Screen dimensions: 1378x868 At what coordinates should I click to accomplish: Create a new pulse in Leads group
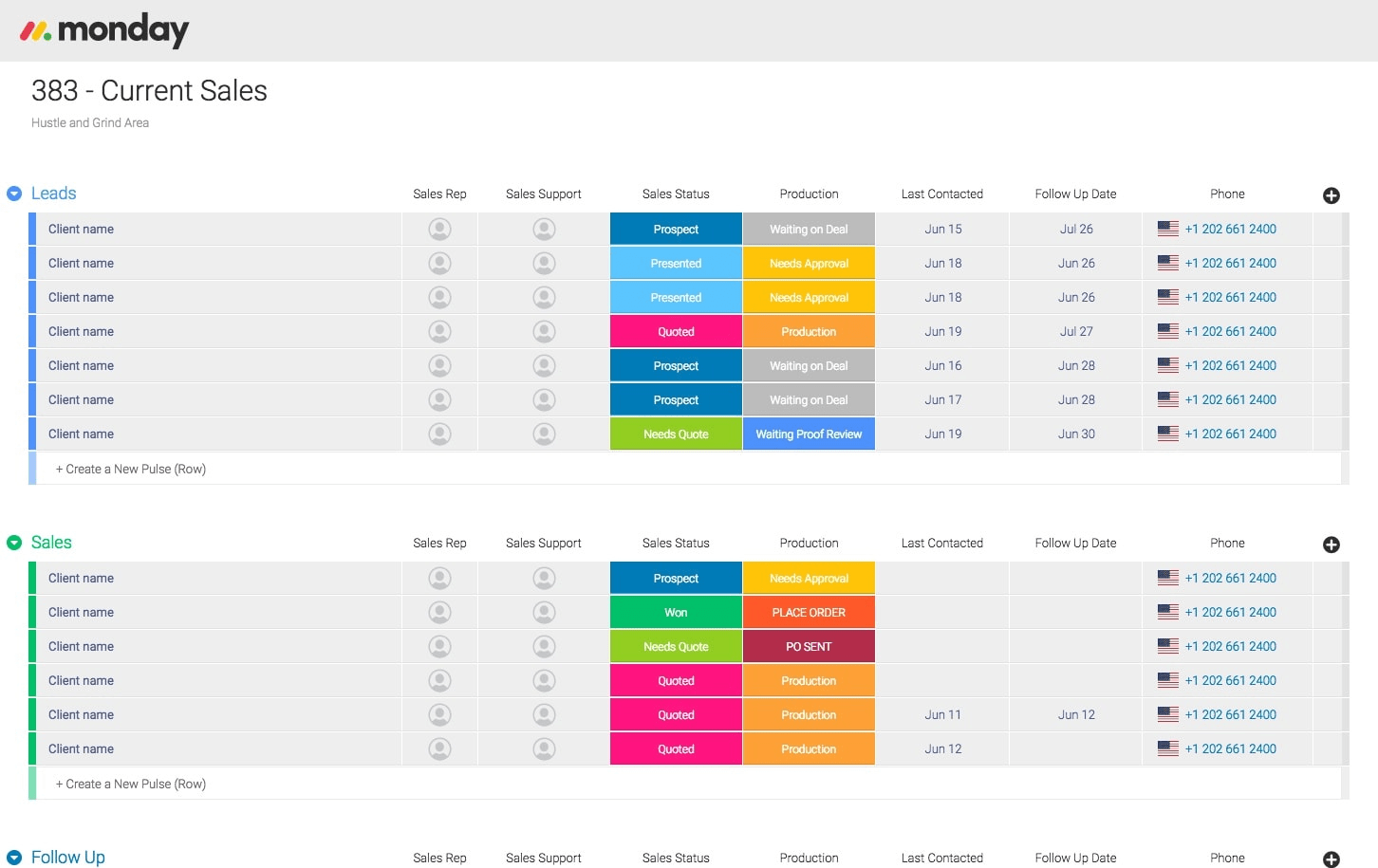(x=131, y=469)
